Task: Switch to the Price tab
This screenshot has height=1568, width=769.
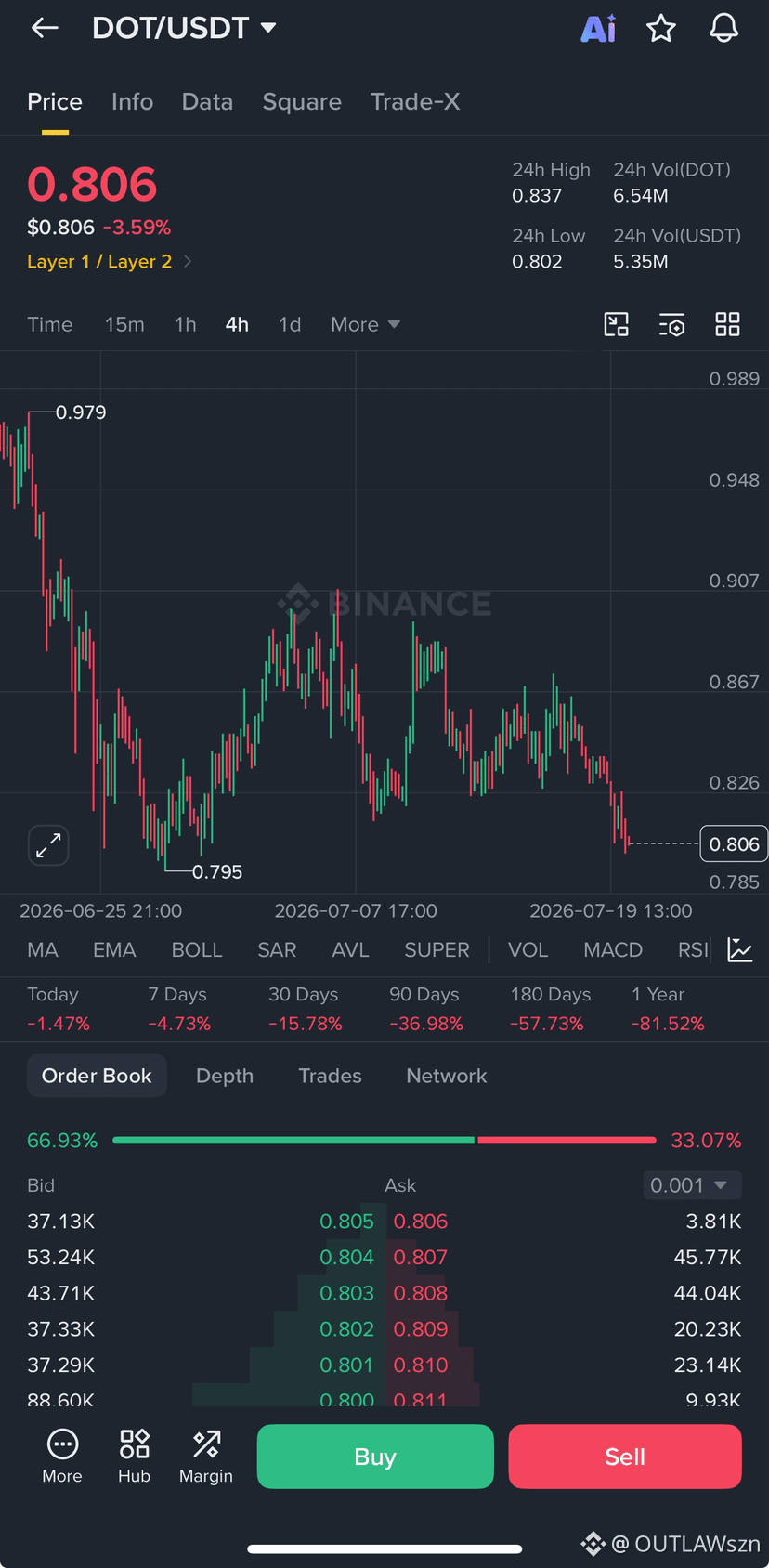Action: 55,101
